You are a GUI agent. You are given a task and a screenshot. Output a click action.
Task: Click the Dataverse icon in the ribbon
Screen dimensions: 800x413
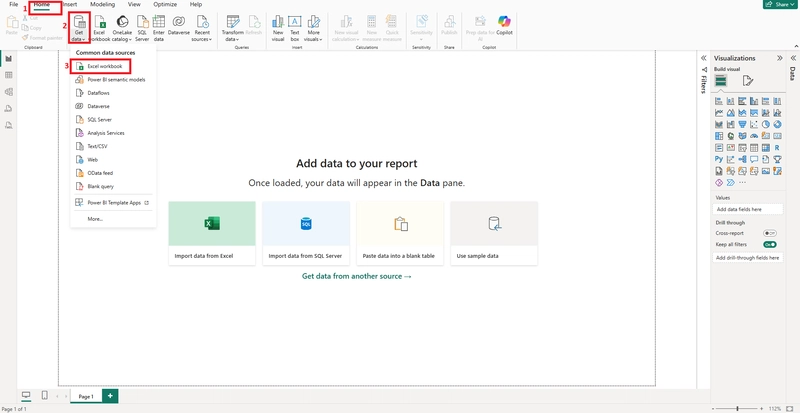pos(178,25)
